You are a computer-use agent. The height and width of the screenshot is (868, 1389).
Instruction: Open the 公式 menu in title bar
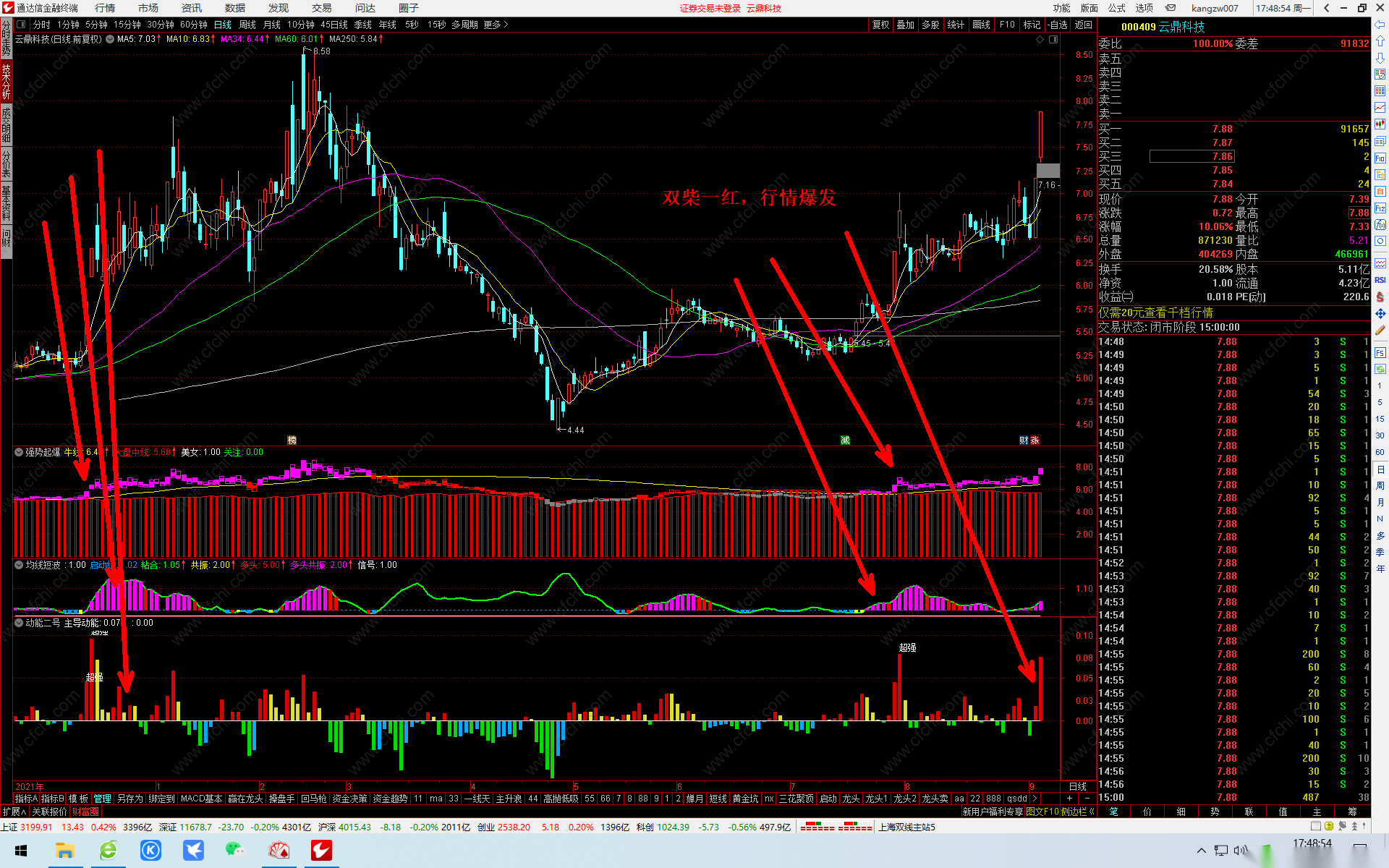pos(1117,8)
